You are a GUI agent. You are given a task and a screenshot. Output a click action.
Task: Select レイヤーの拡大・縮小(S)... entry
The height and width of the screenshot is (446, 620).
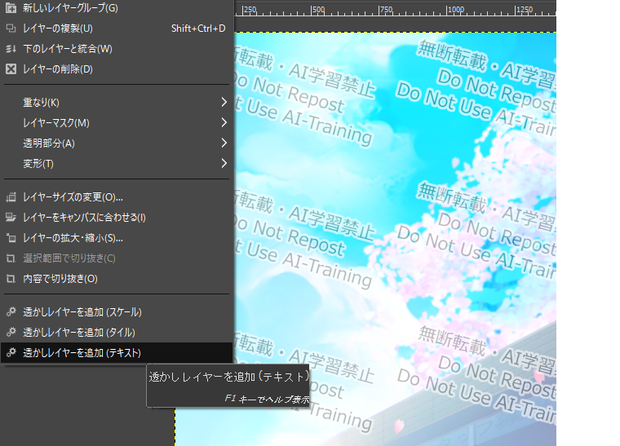point(117,238)
